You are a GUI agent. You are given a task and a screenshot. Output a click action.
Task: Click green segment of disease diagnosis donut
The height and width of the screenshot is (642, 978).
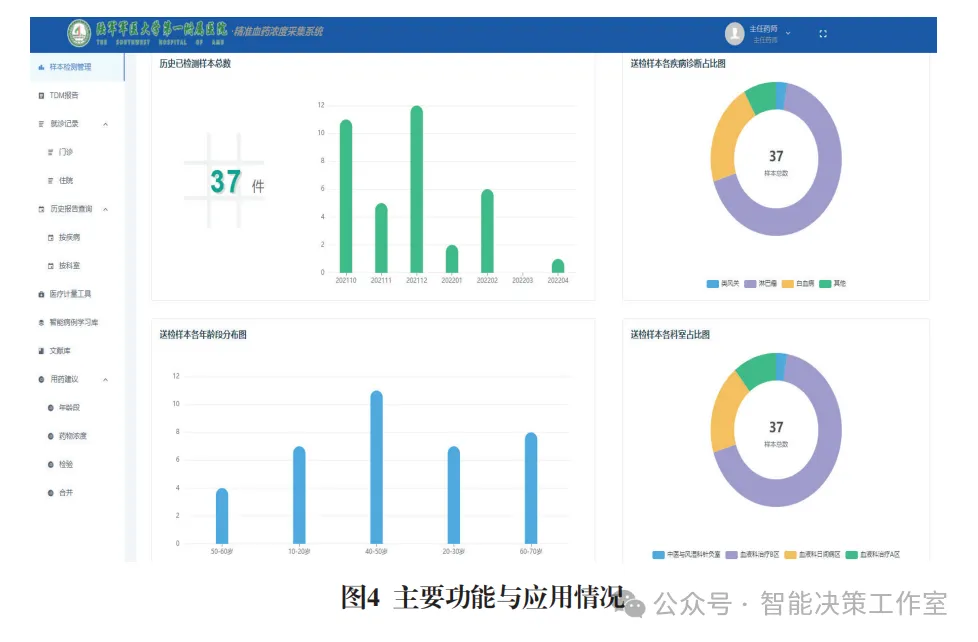click(762, 98)
